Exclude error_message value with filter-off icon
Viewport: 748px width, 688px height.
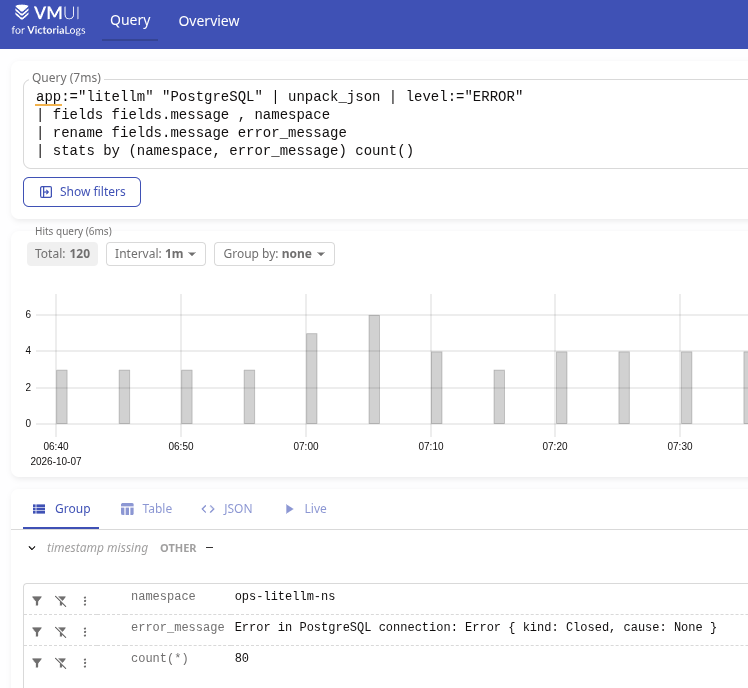tap(61, 632)
